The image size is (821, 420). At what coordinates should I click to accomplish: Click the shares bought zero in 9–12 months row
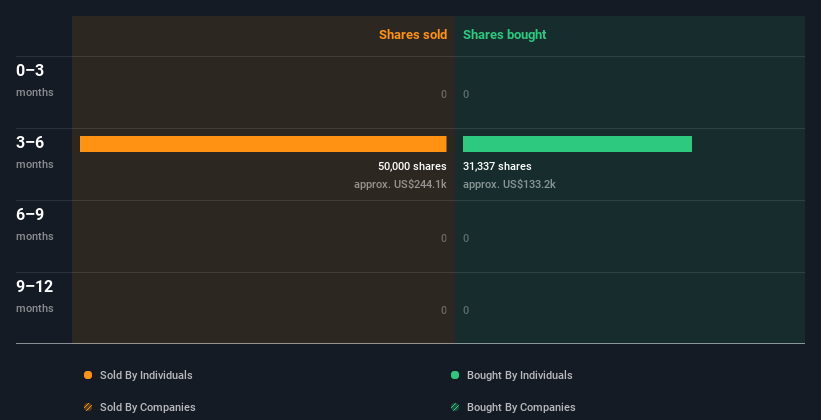coord(466,310)
